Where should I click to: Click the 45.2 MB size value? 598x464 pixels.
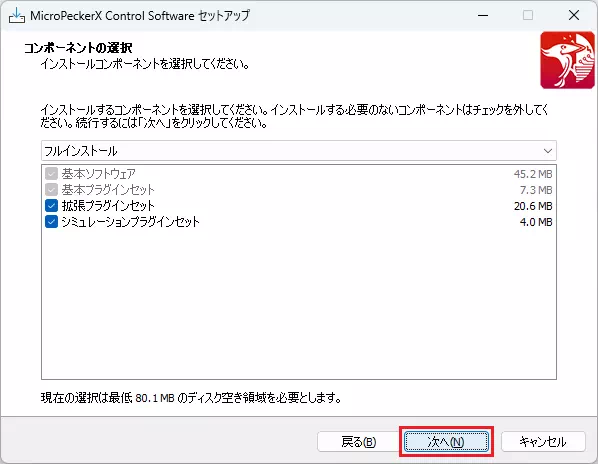pos(533,174)
